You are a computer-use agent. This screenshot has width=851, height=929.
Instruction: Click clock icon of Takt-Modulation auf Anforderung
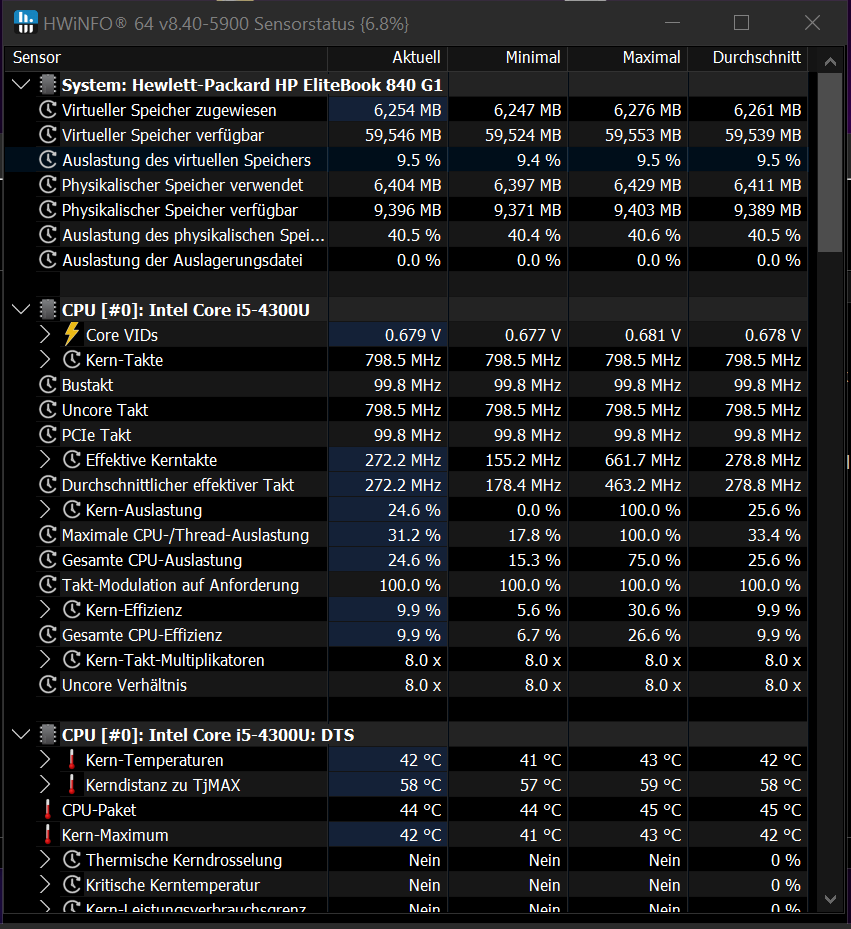point(47,584)
